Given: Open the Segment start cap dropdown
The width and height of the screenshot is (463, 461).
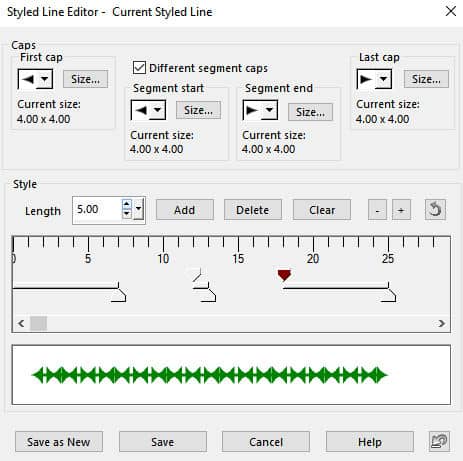Looking at the screenshot, I should pyautogui.click(x=157, y=110).
